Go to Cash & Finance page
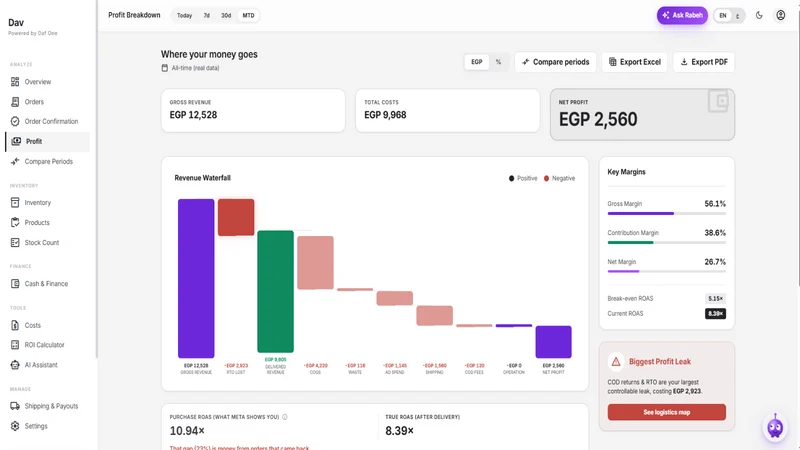 [46, 284]
